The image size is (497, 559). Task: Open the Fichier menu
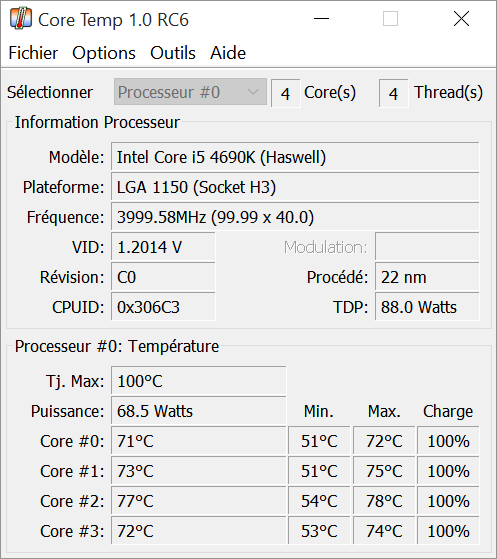point(33,53)
